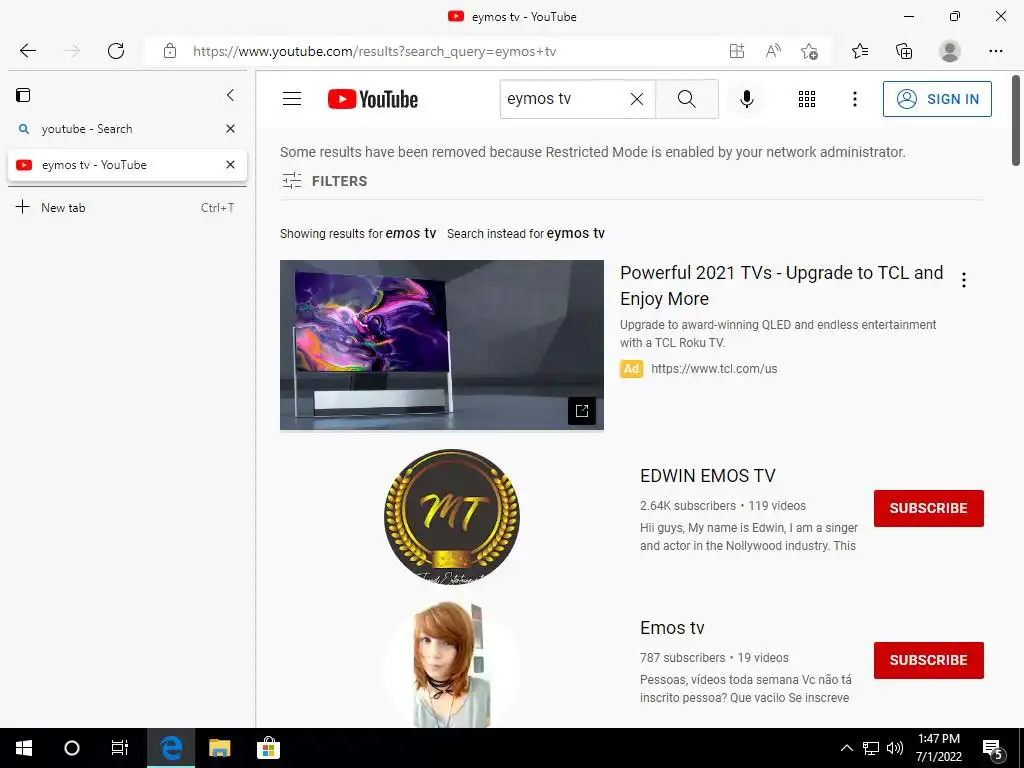Open the FILTERS options

325,181
